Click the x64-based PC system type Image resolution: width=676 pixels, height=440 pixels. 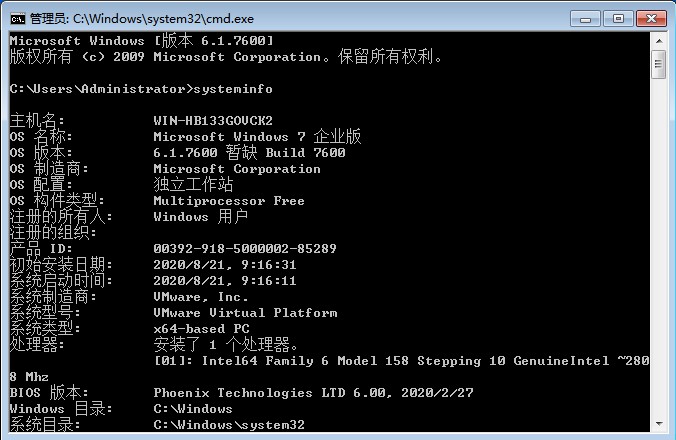[201, 329]
